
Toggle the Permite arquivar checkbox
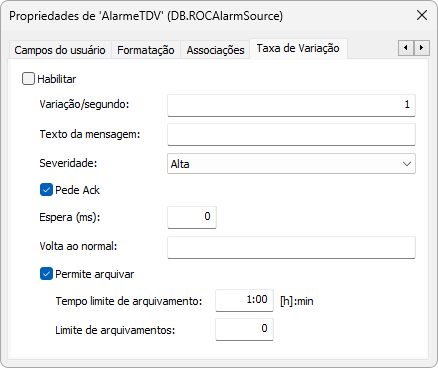pyautogui.click(x=46, y=274)
